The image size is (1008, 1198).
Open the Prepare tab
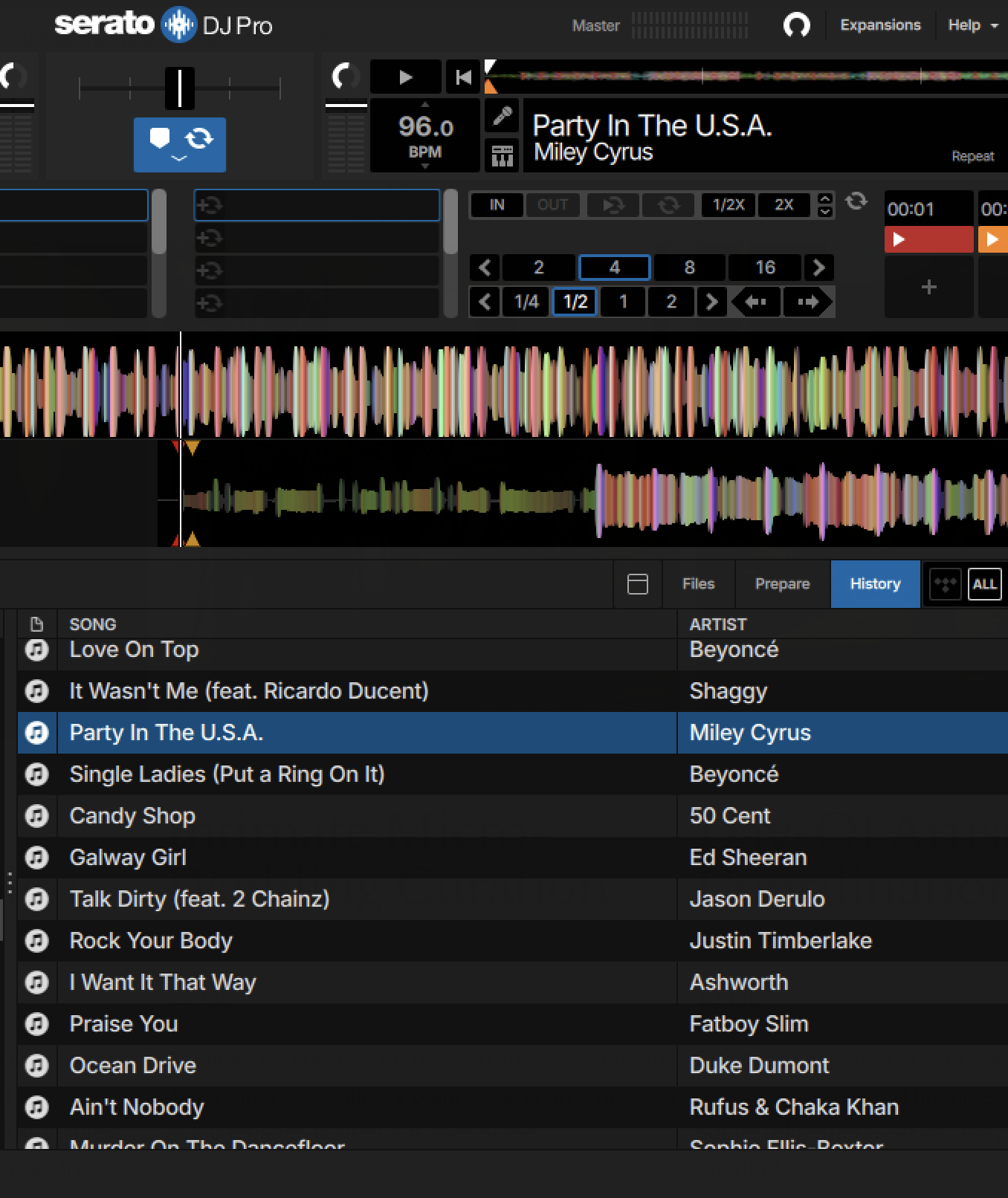782,584
